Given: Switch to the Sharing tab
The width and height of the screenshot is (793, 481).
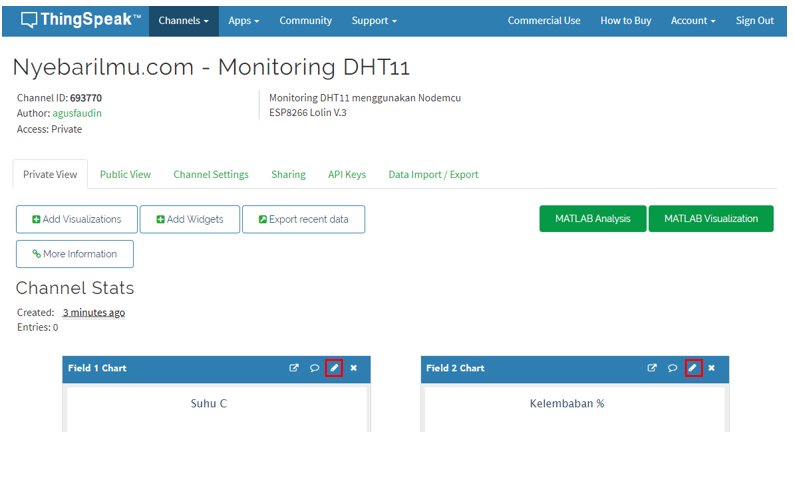Looking at the screenshot, I should pos(288,174).
